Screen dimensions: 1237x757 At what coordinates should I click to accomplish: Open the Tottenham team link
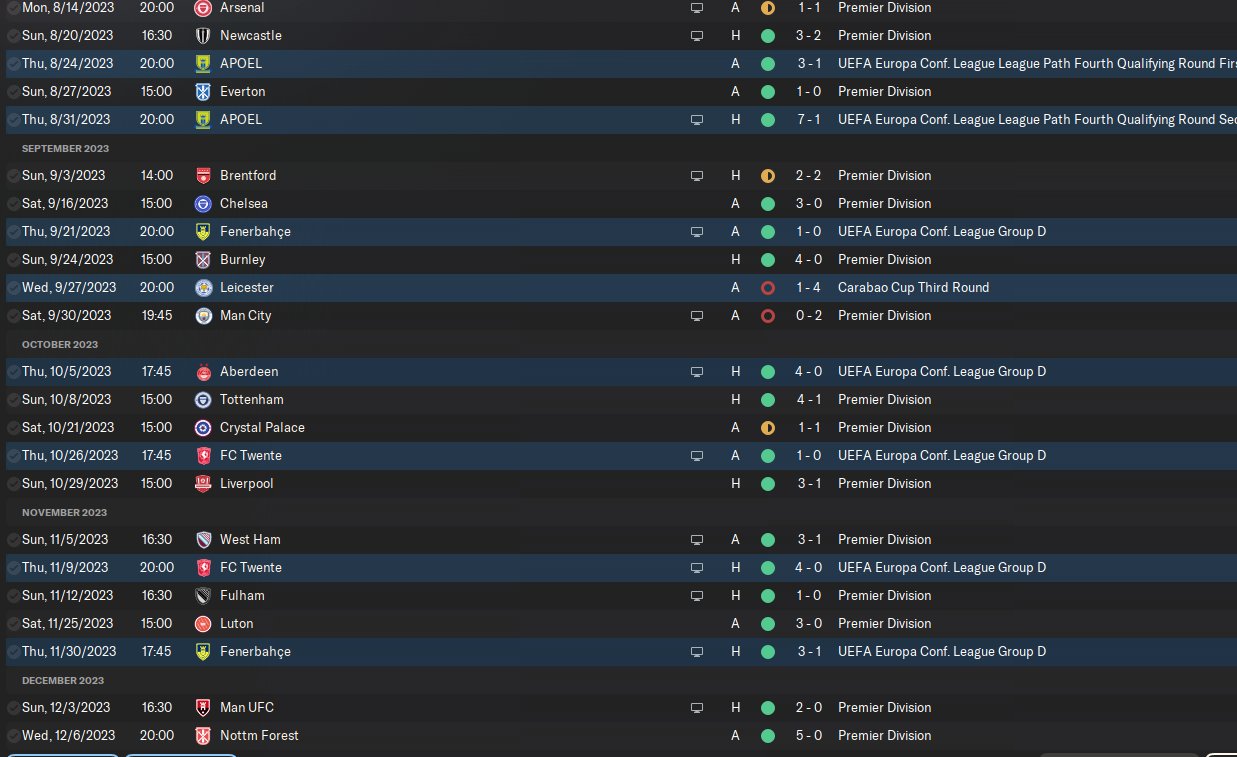click(252, 399)
